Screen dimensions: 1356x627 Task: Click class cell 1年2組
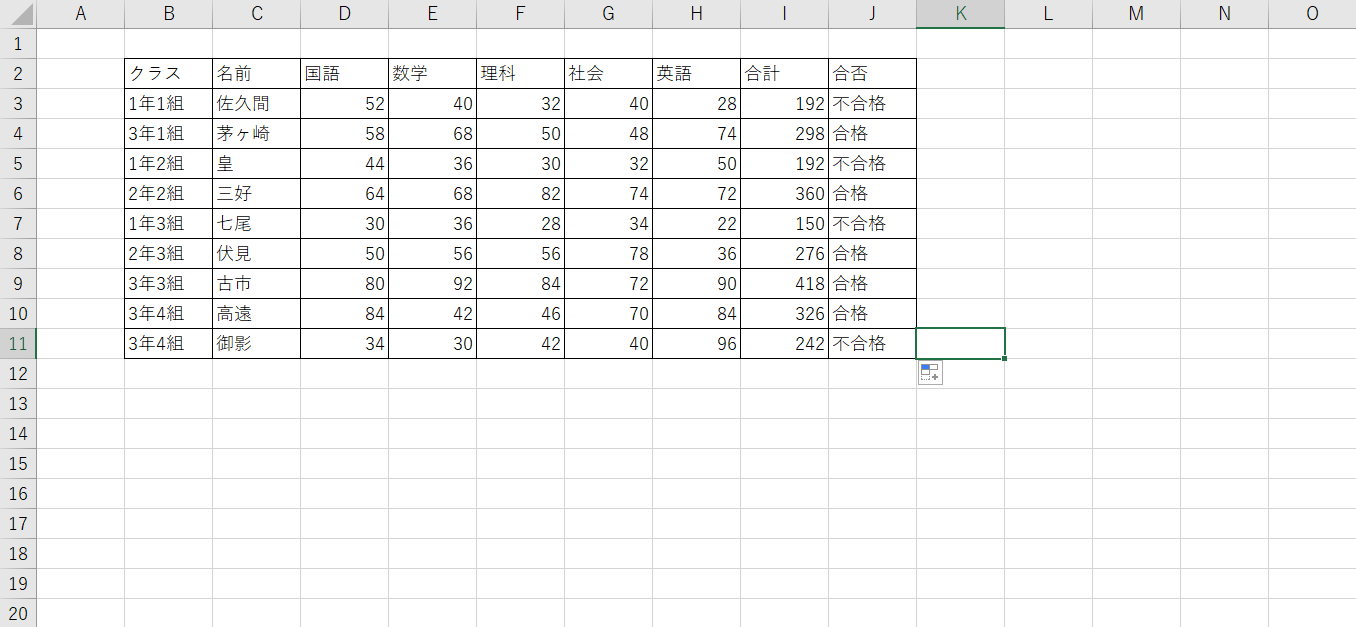(169, 164)
